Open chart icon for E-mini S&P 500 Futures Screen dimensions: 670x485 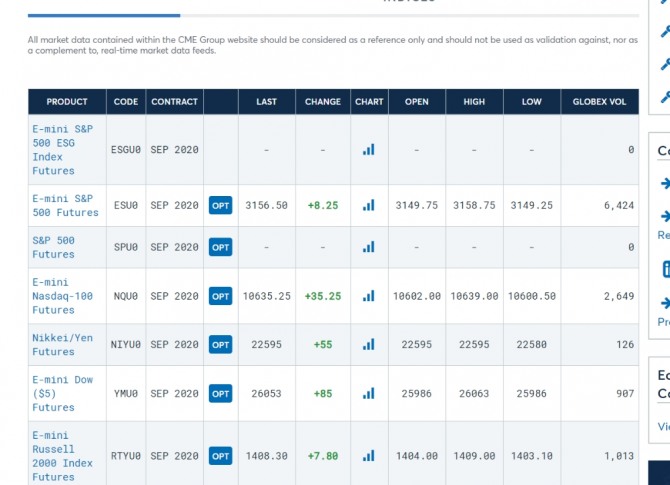[x=369, y=205]
